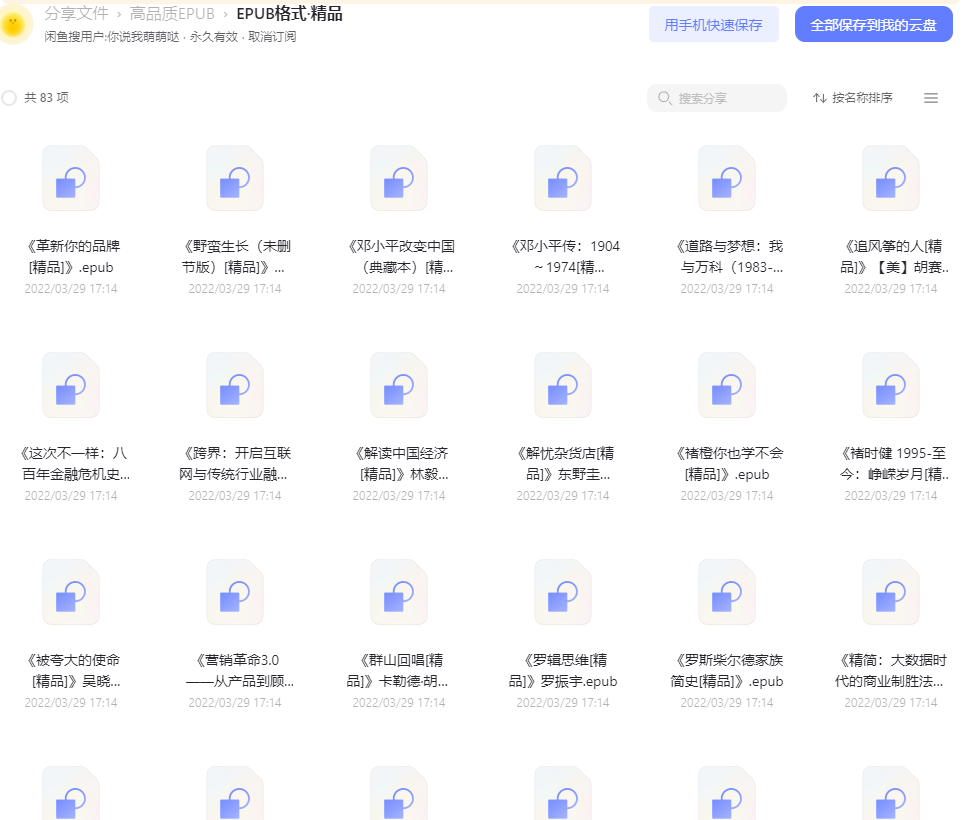Open the file icon for 《解忧杂货店[精品]》
The height and width of the screenshot is (820, 964).
tap(563, 385)
